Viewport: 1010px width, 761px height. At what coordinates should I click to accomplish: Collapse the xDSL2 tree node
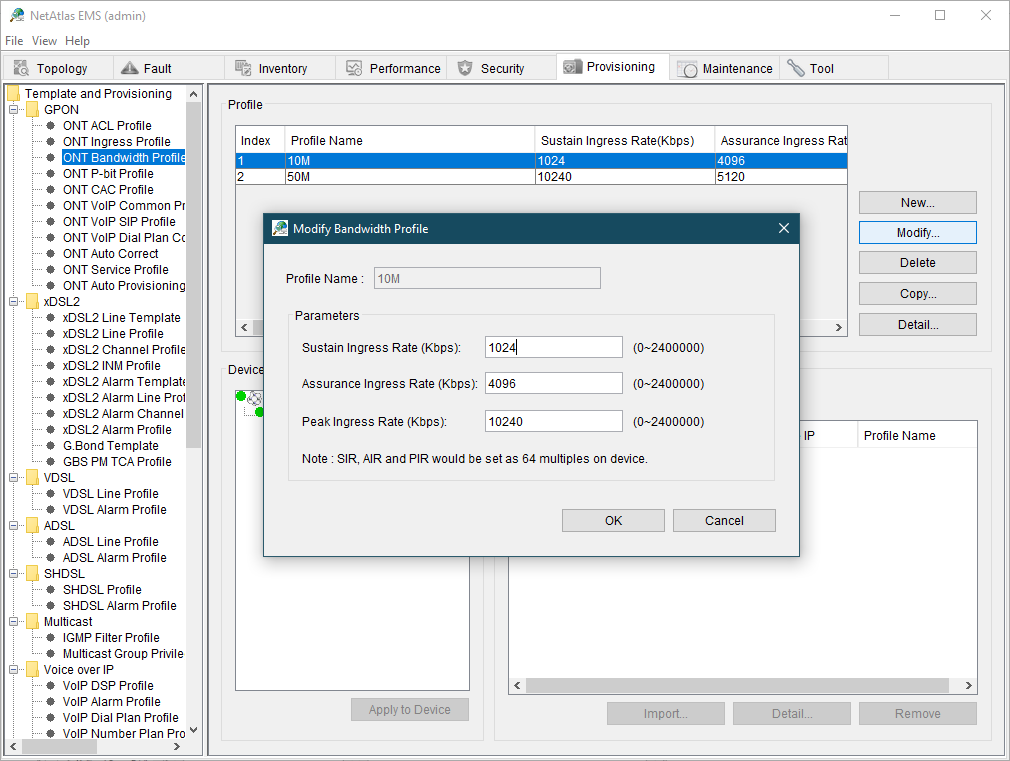[x=14, y=302]
